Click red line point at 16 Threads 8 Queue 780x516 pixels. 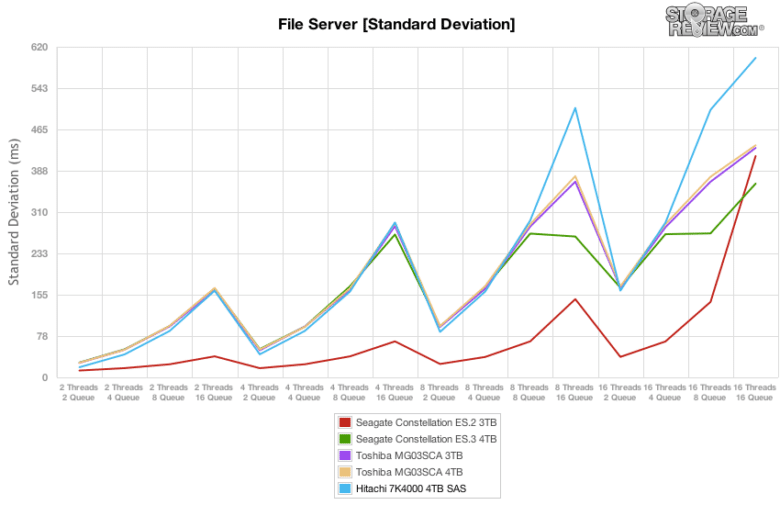[710, 302]
